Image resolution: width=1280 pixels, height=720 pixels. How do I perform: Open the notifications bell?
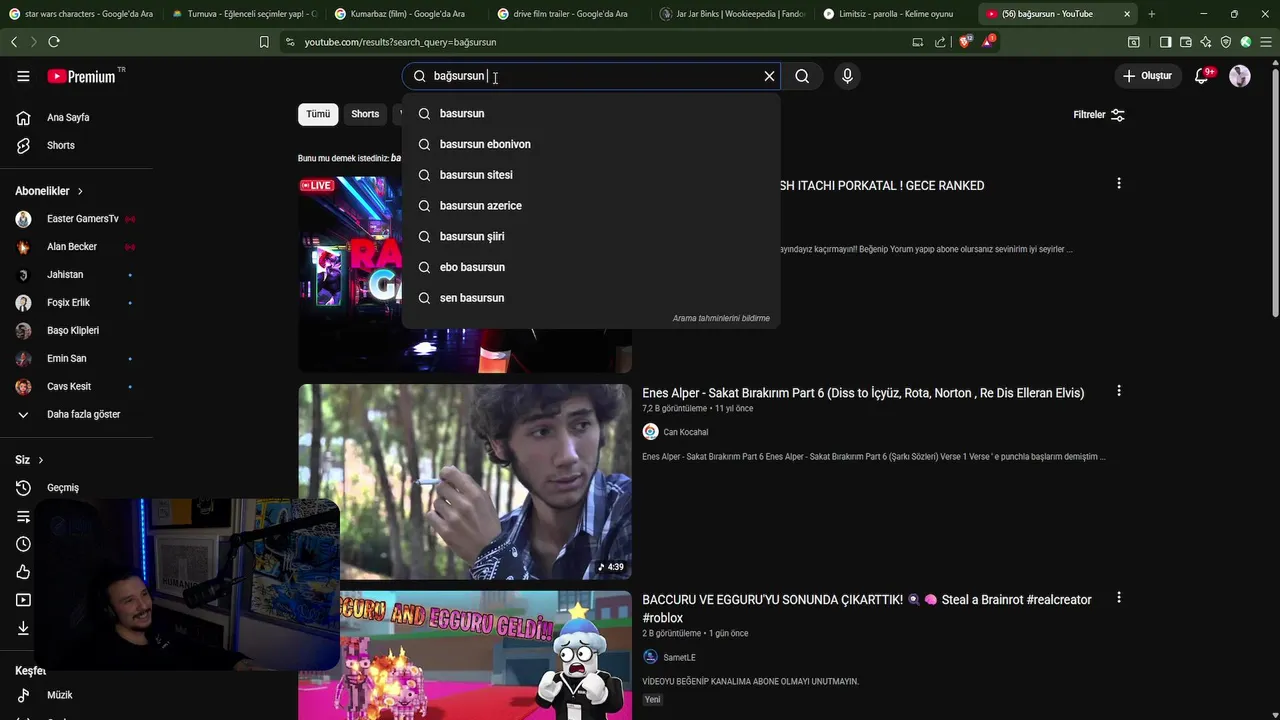coord(1202,76)
